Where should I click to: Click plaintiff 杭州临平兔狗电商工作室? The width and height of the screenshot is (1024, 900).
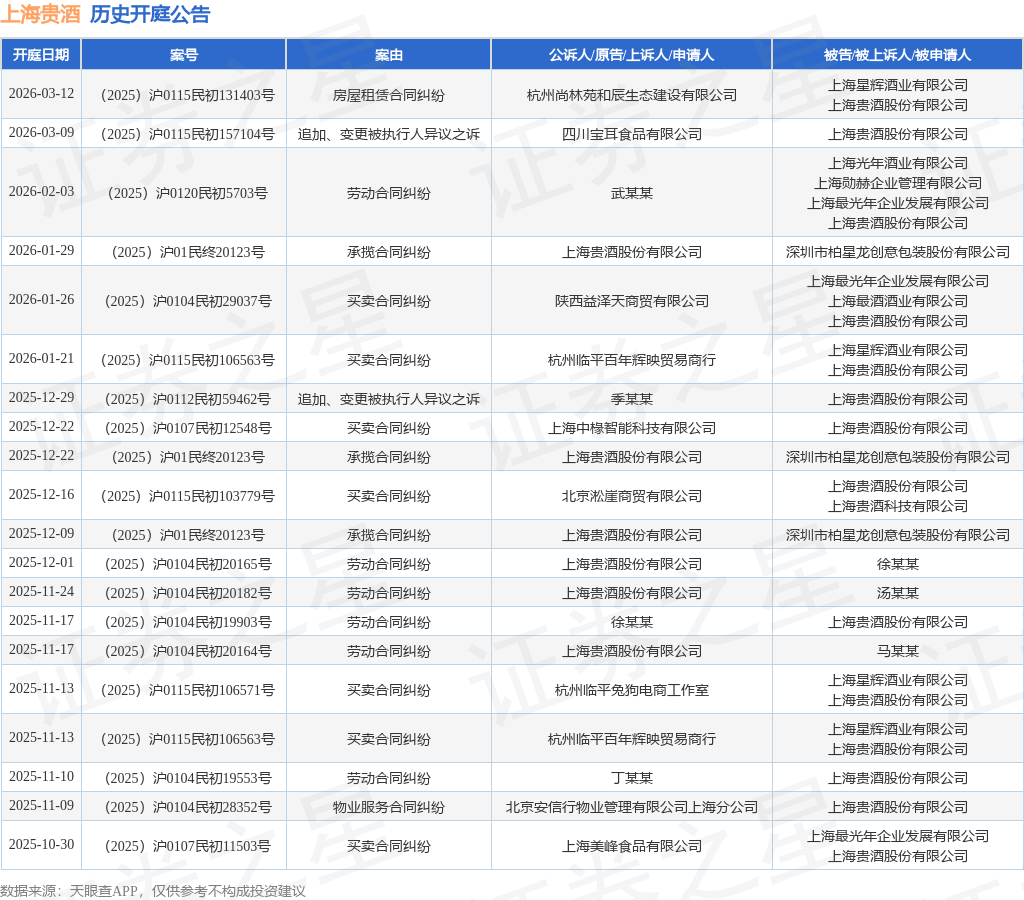(x=632, y=690)
